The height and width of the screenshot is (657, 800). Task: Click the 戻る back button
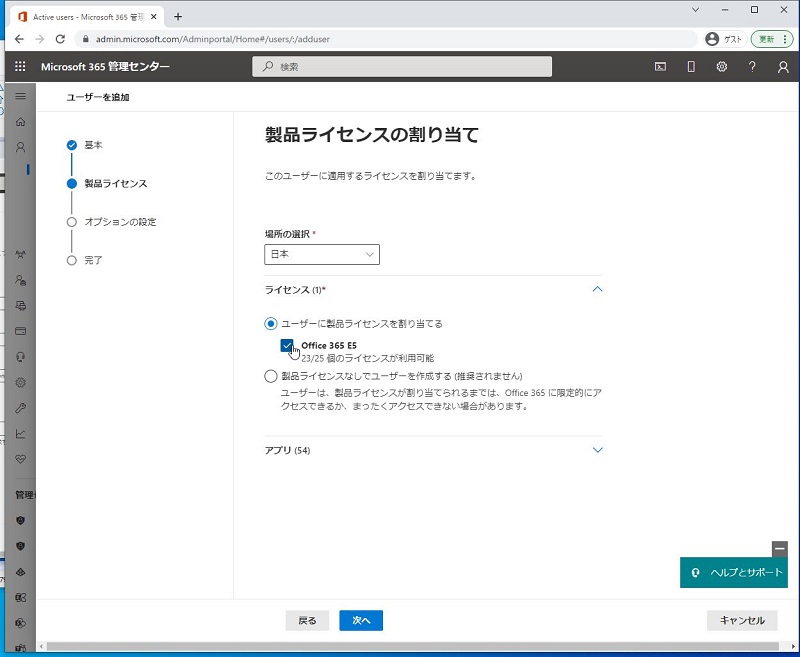[307, 620]
